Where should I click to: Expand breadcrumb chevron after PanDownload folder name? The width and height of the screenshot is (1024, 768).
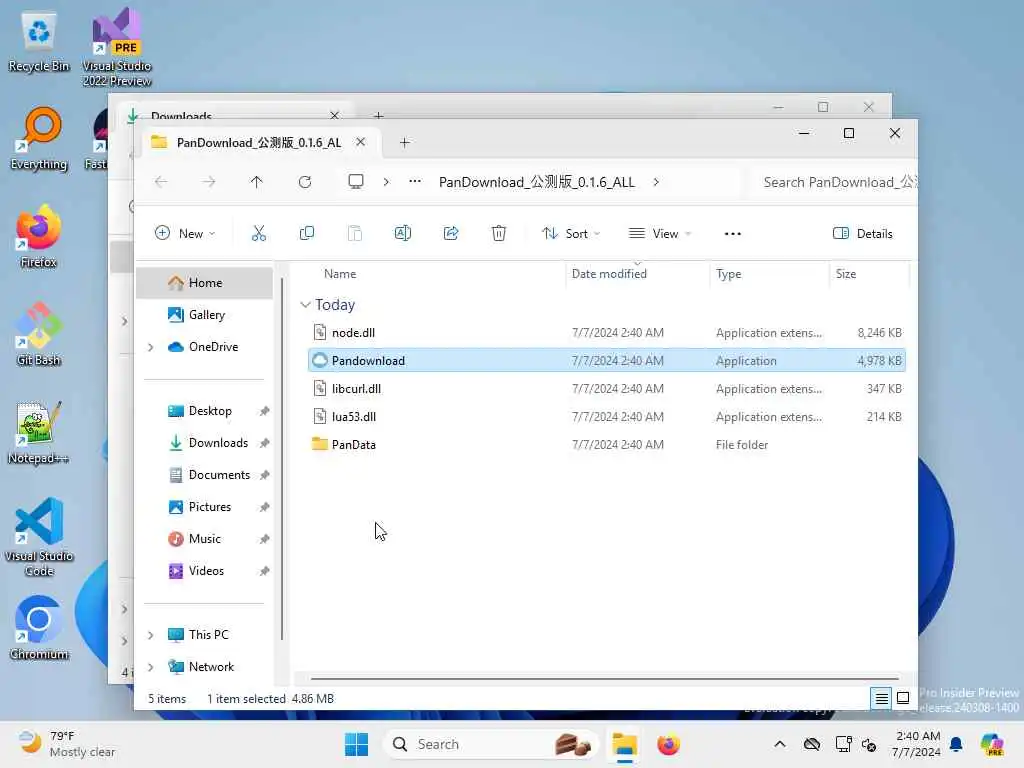coord(656,182)
